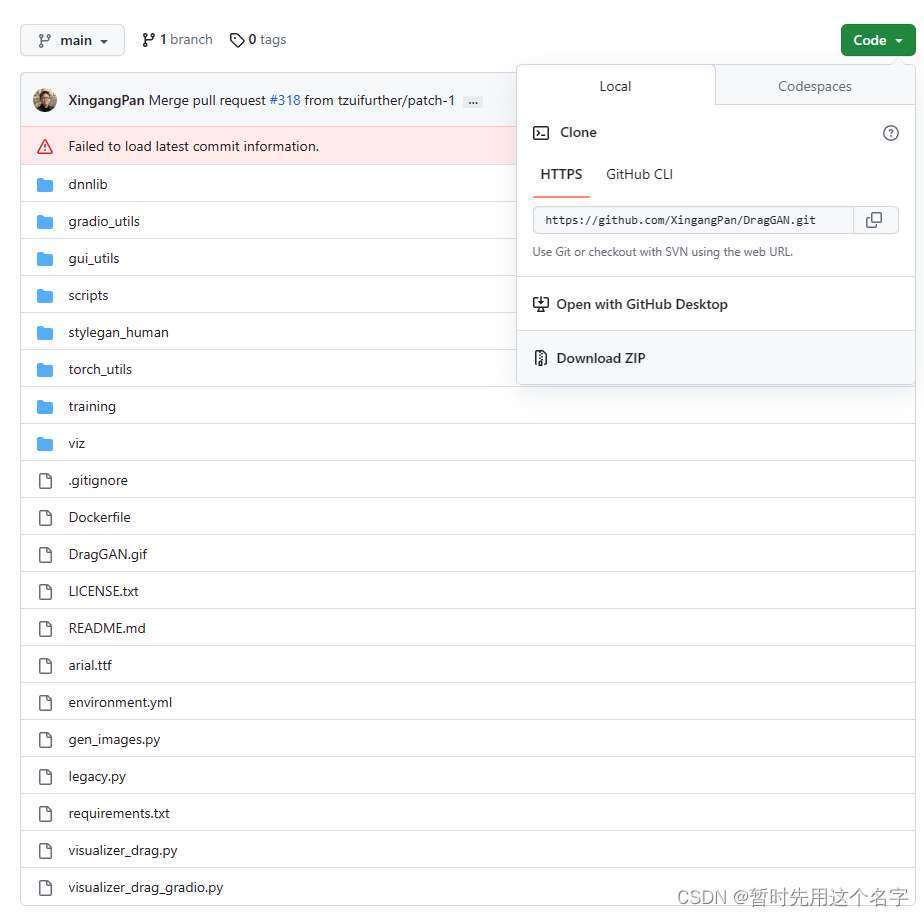The image size is (924, 916).
Task: Open the main branch selector dropdown
Action: pyautogui.click(x=72, y=40)
